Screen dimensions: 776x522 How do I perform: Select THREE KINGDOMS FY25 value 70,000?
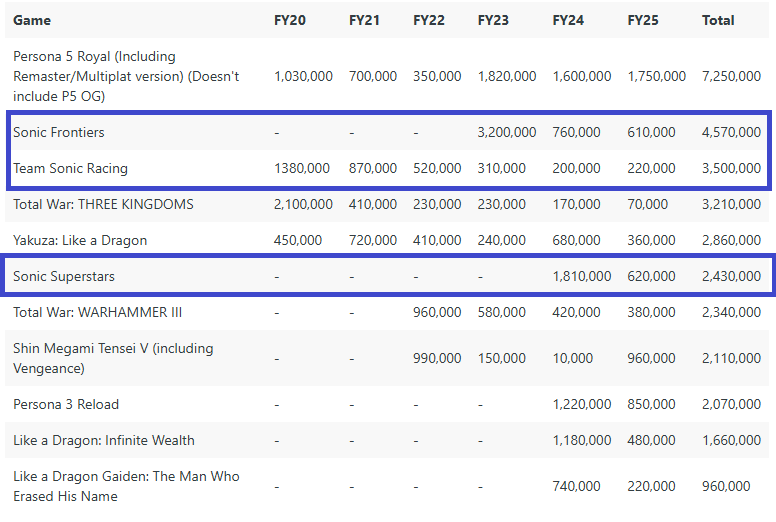tap(647, 204)
